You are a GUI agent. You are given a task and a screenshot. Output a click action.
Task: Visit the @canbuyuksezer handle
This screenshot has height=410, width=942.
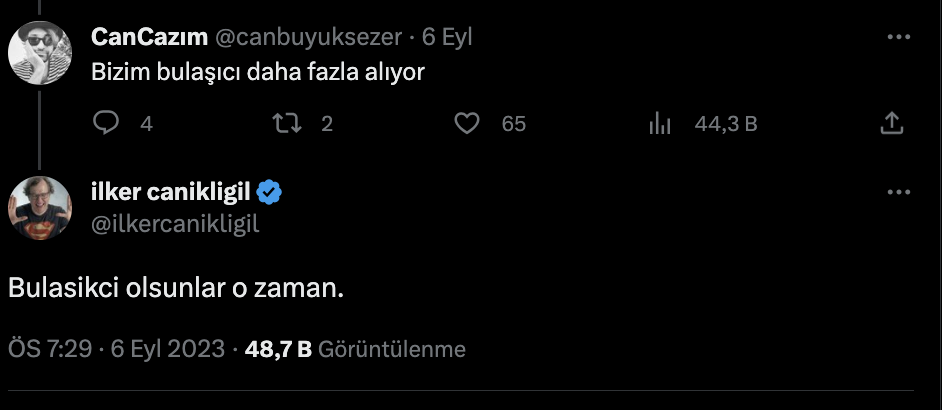(308, 37)
